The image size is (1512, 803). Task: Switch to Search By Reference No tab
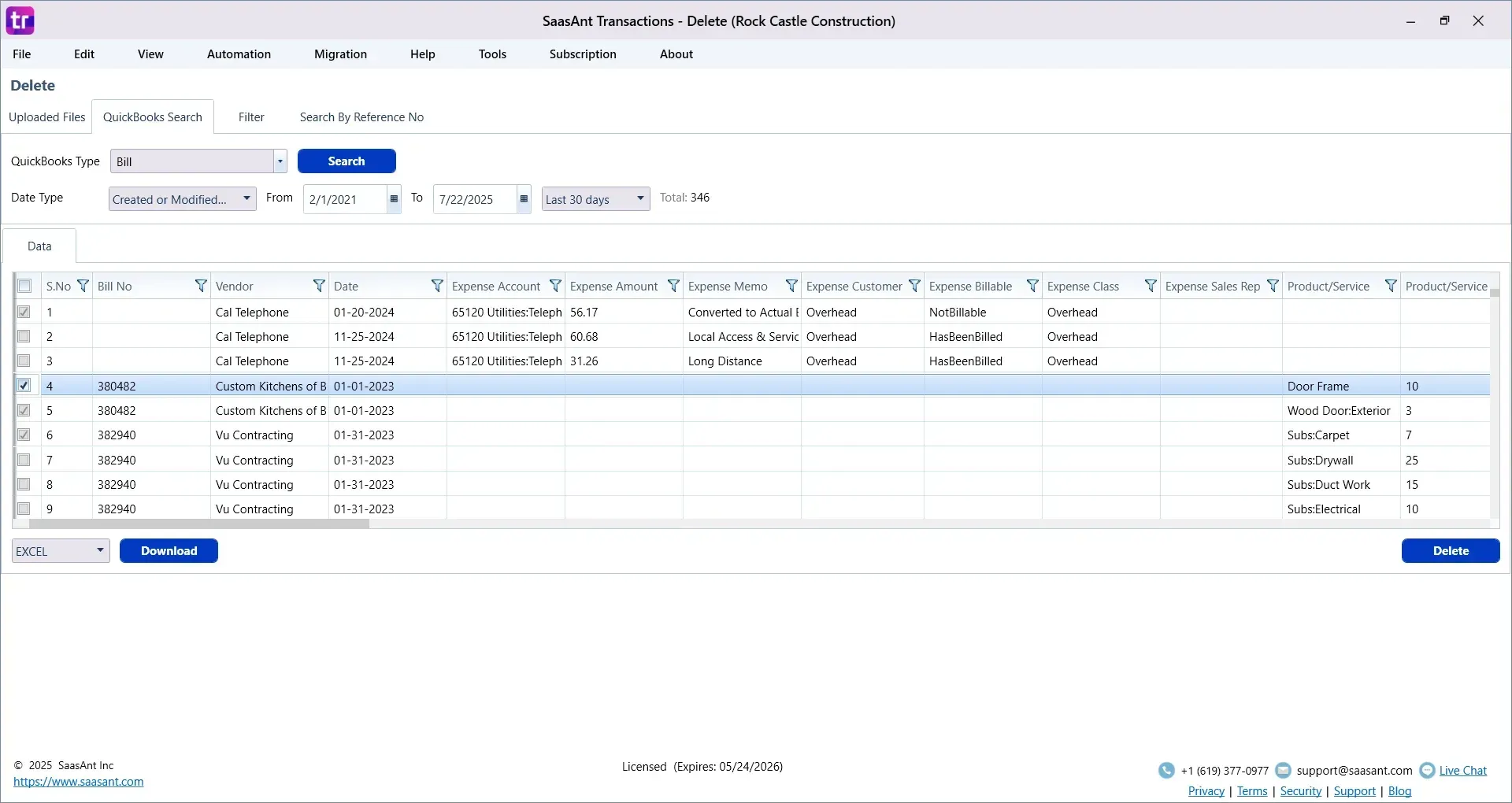pyautogui.click(x=361, y=117)
